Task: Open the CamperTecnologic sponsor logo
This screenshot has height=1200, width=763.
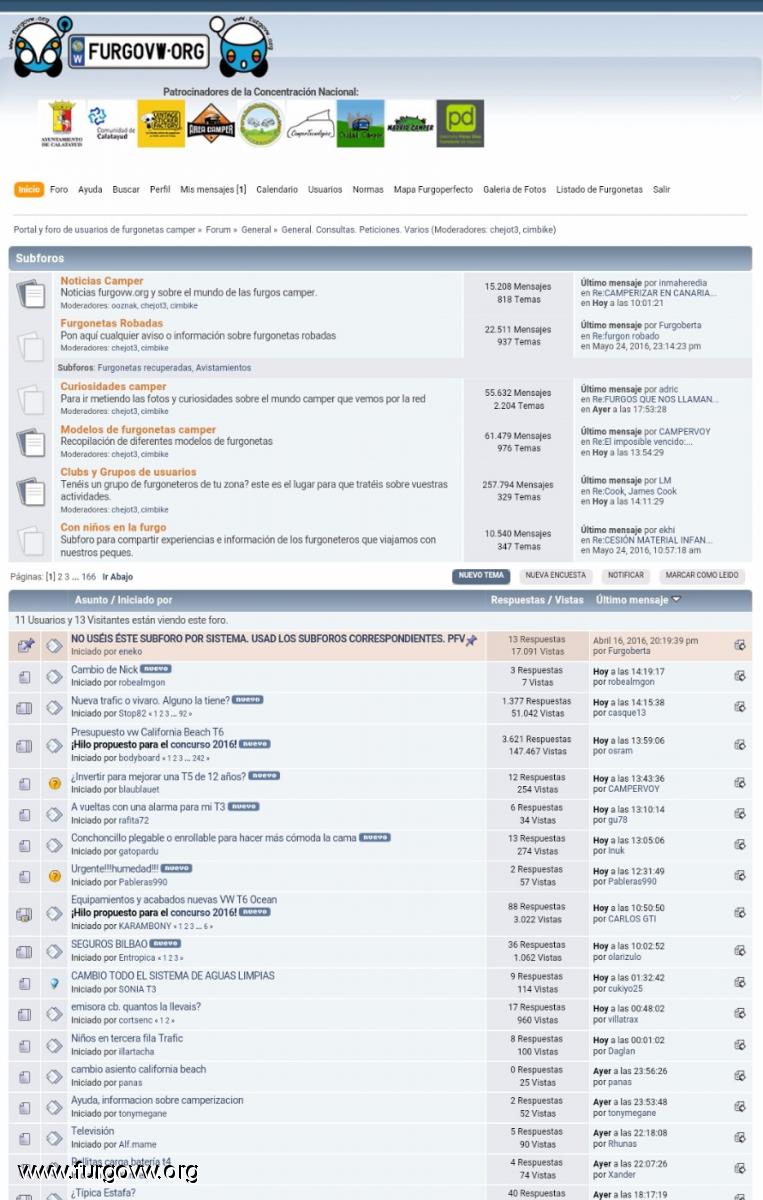Action: pos(311,124)
